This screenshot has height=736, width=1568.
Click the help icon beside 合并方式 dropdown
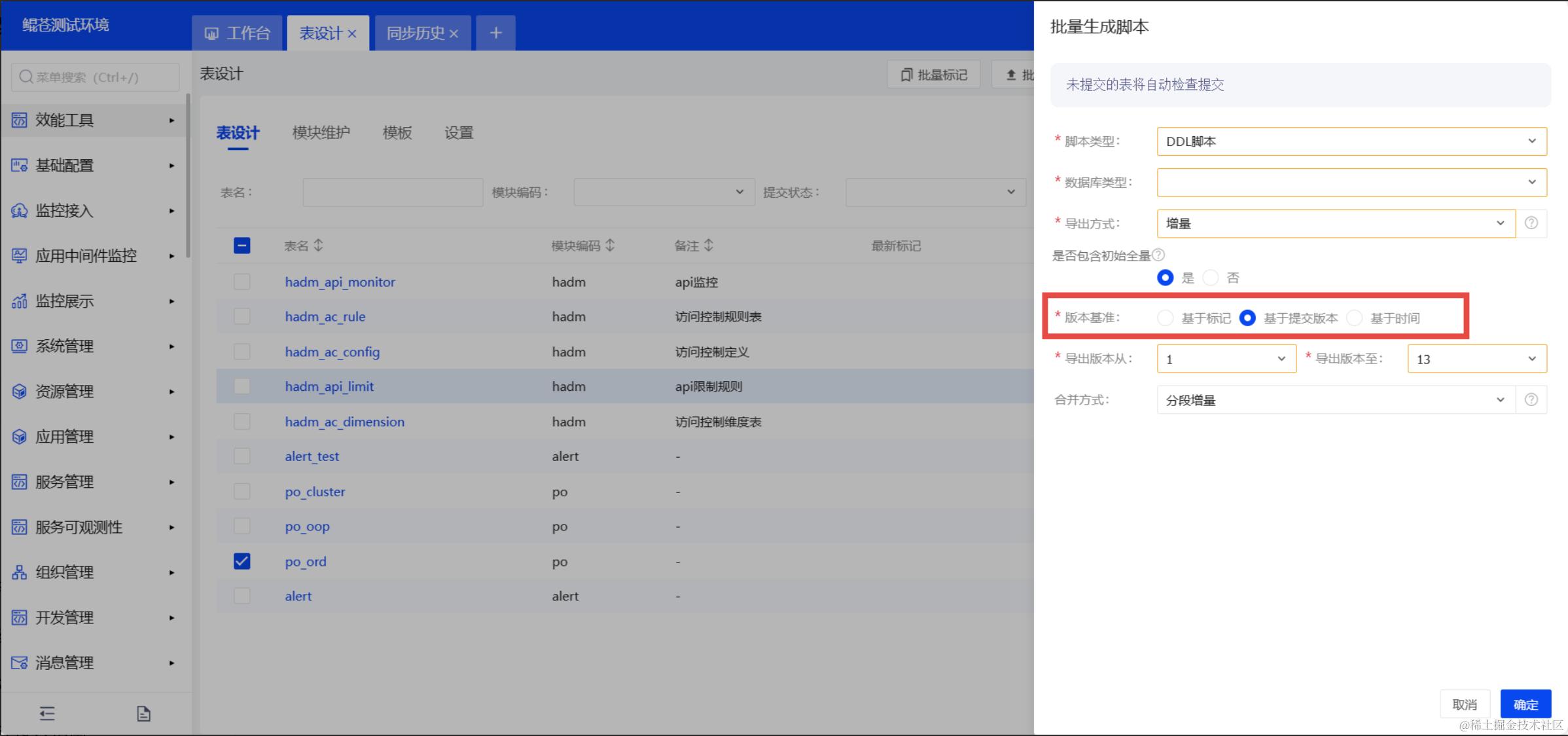[1531, 399]
